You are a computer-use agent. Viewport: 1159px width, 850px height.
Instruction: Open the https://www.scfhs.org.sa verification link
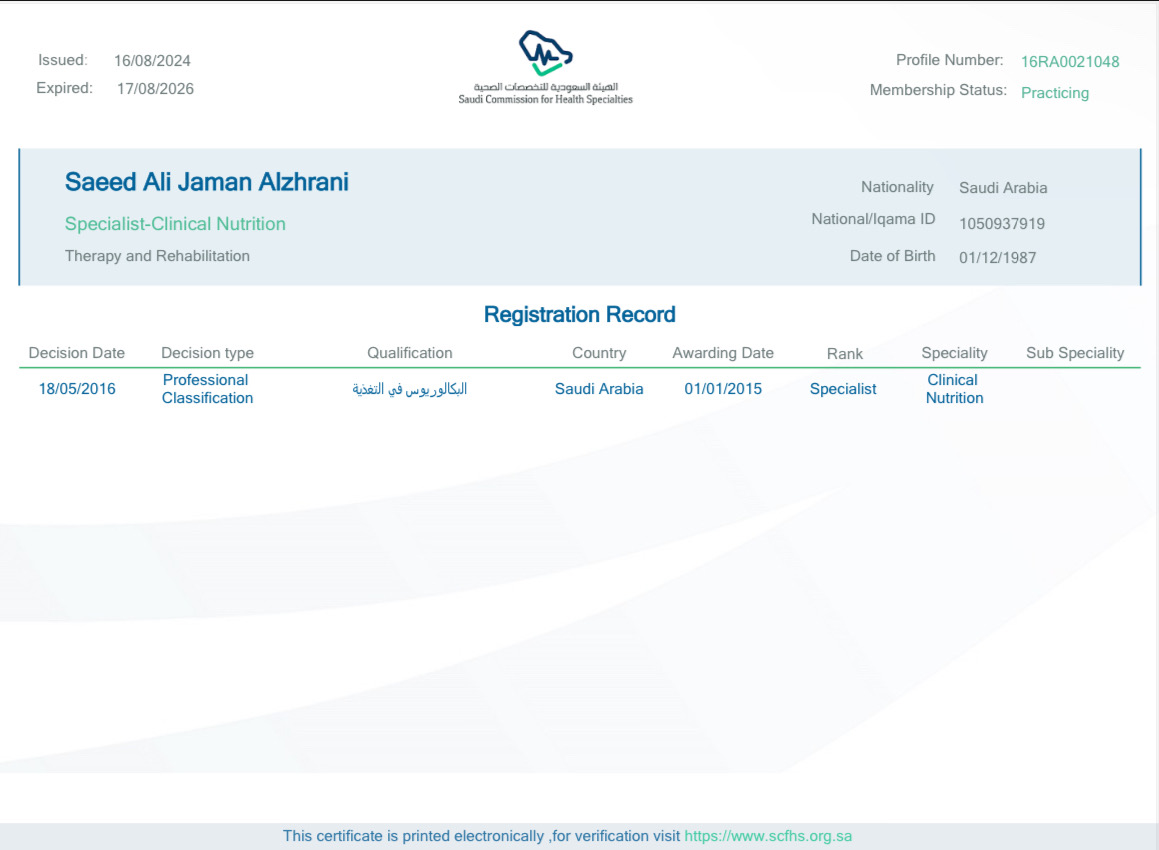[768, 836]
